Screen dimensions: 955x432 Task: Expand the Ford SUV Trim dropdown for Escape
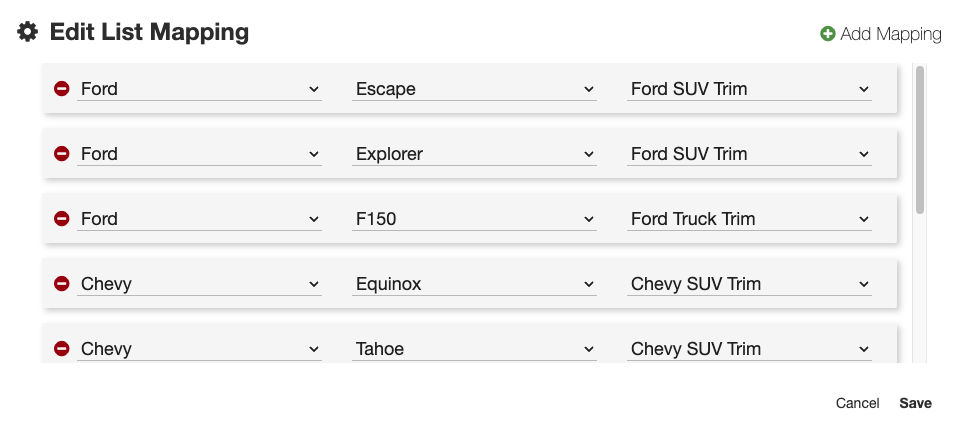click(750, 89)
